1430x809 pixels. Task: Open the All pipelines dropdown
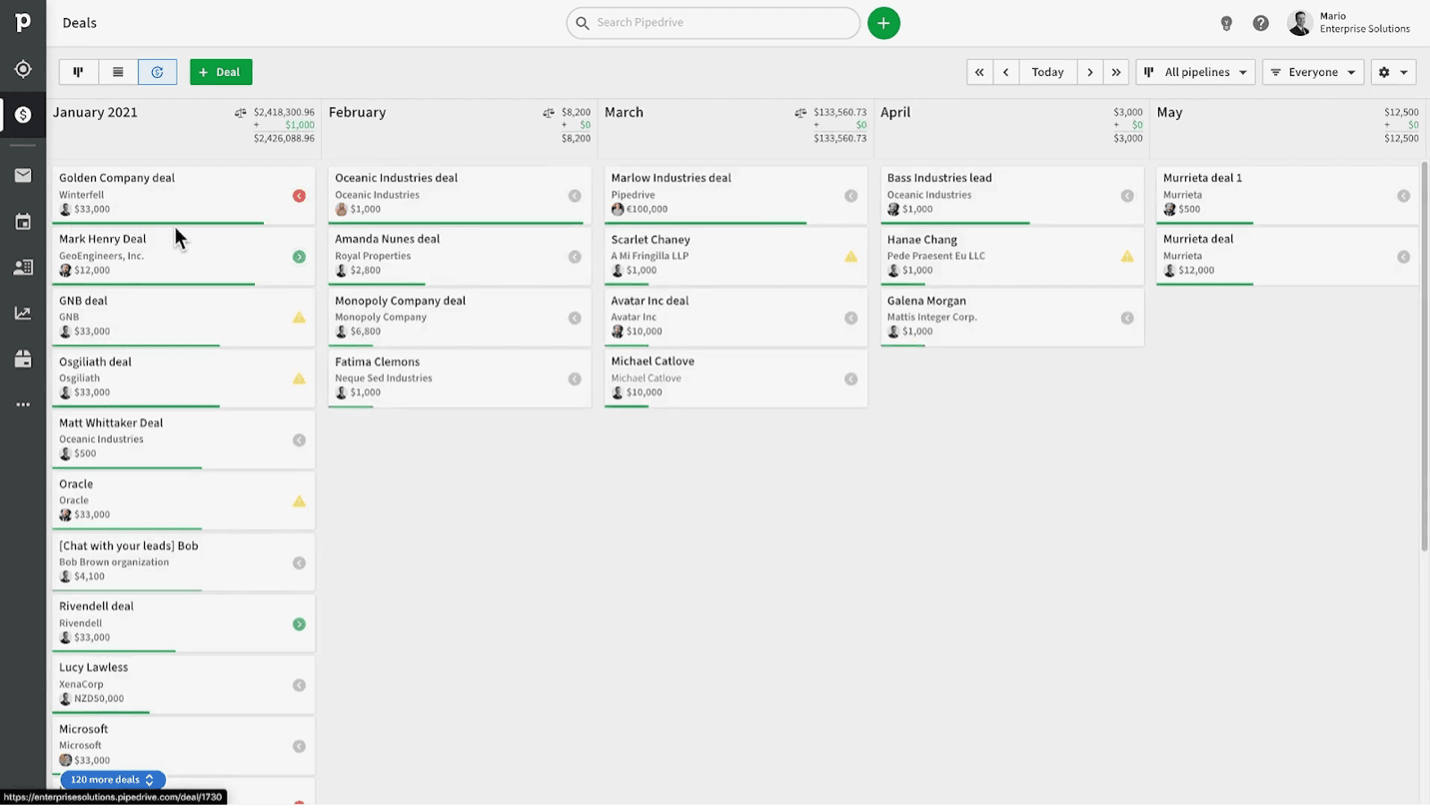point(1195,71)
